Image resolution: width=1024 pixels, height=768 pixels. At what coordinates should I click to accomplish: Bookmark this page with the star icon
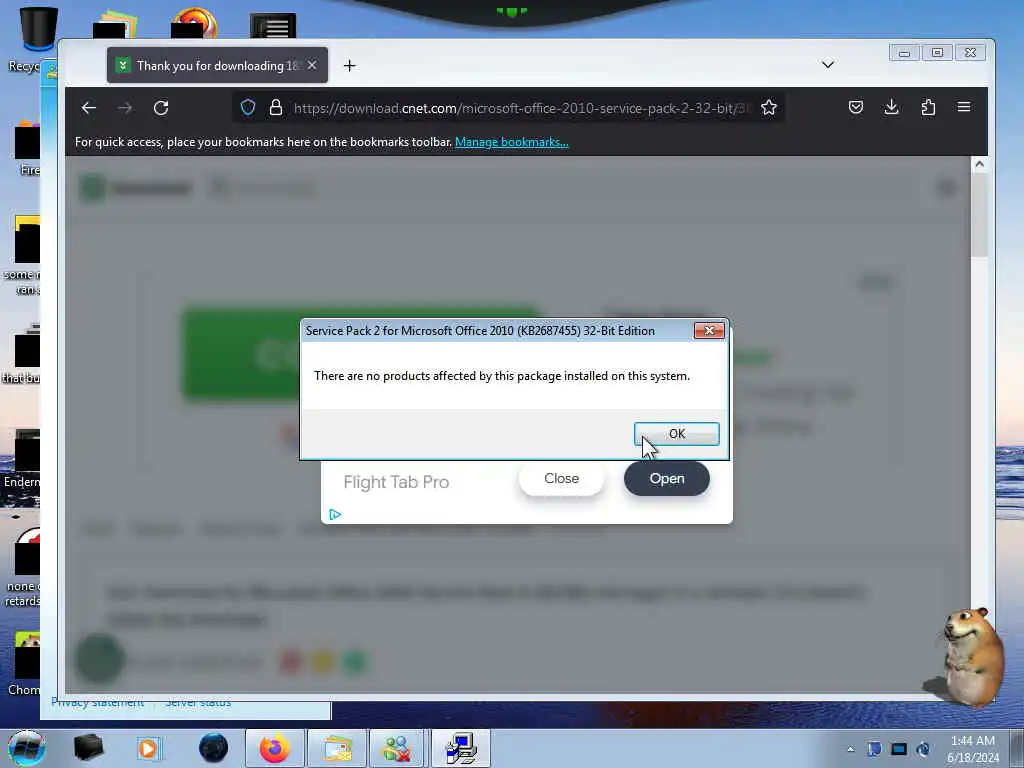click(769, 107)
